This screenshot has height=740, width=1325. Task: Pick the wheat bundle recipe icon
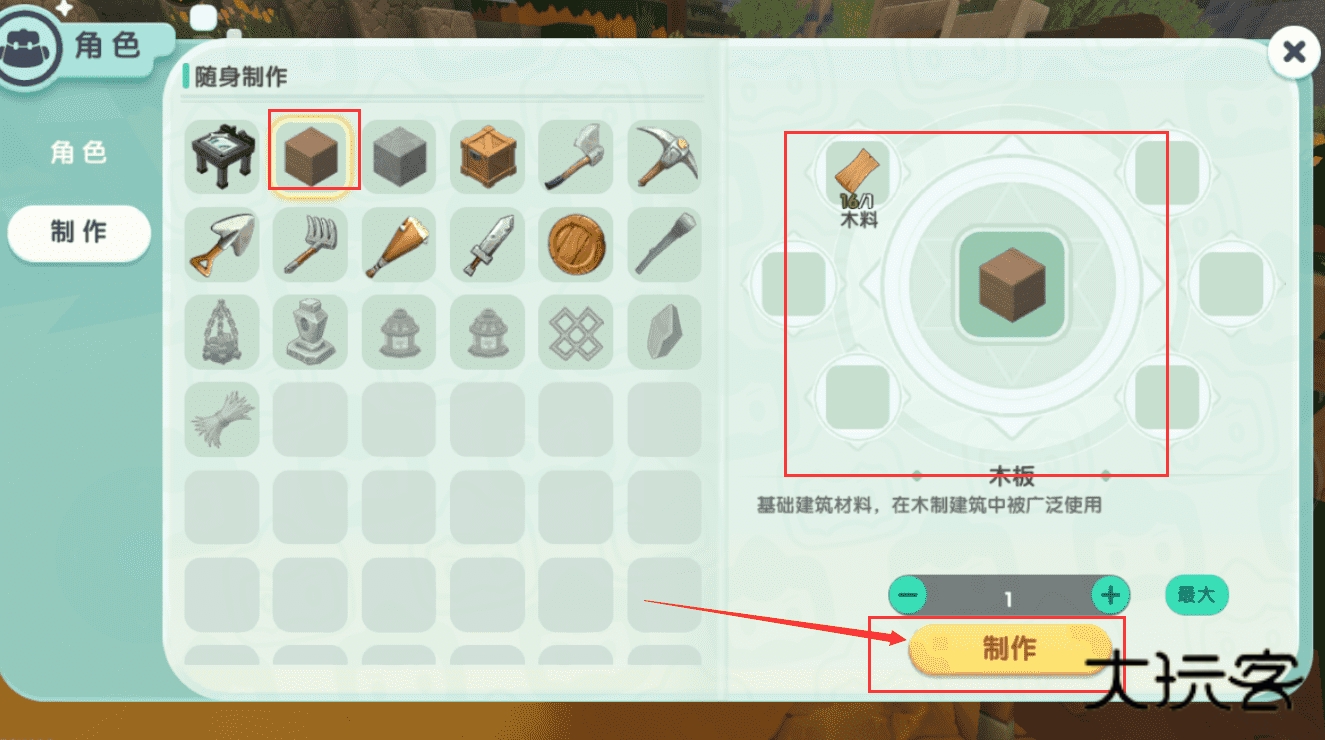(x=222, y=419)
